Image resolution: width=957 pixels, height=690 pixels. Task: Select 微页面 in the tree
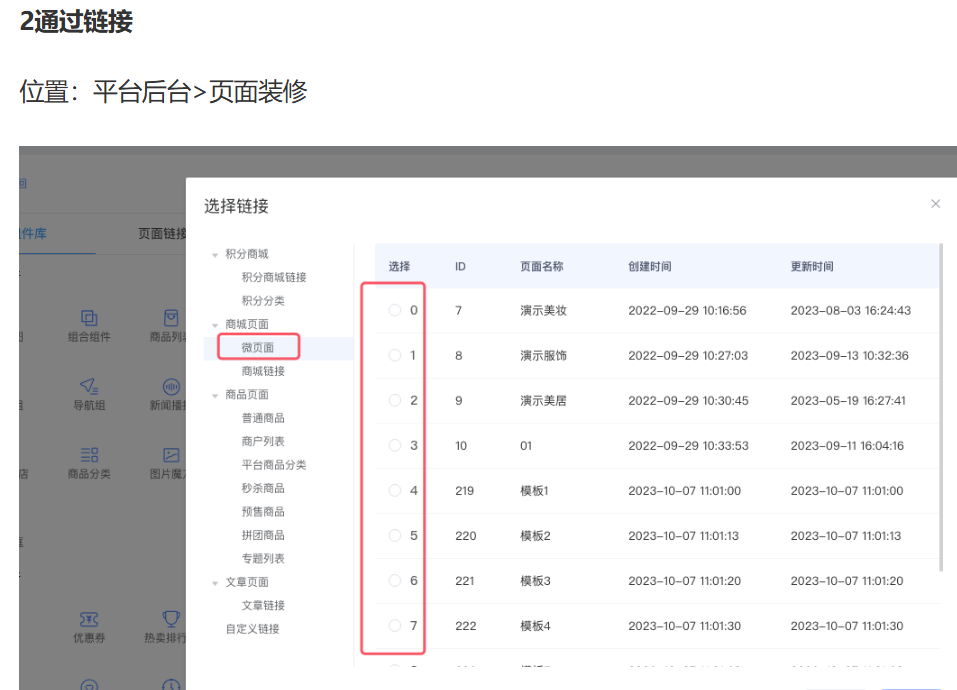[258, 348]
